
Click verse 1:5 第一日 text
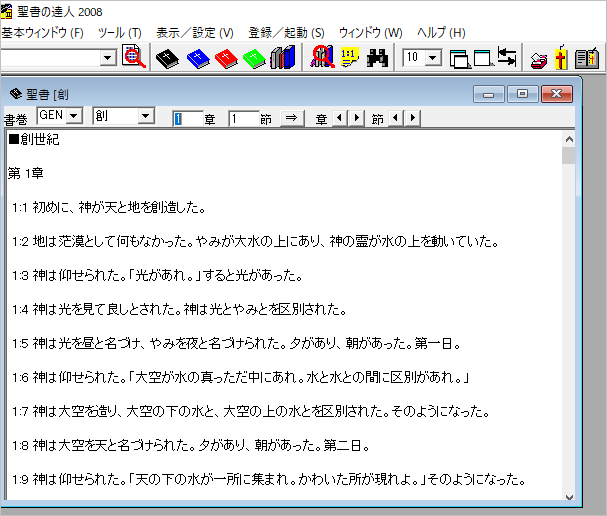(236, 343)
